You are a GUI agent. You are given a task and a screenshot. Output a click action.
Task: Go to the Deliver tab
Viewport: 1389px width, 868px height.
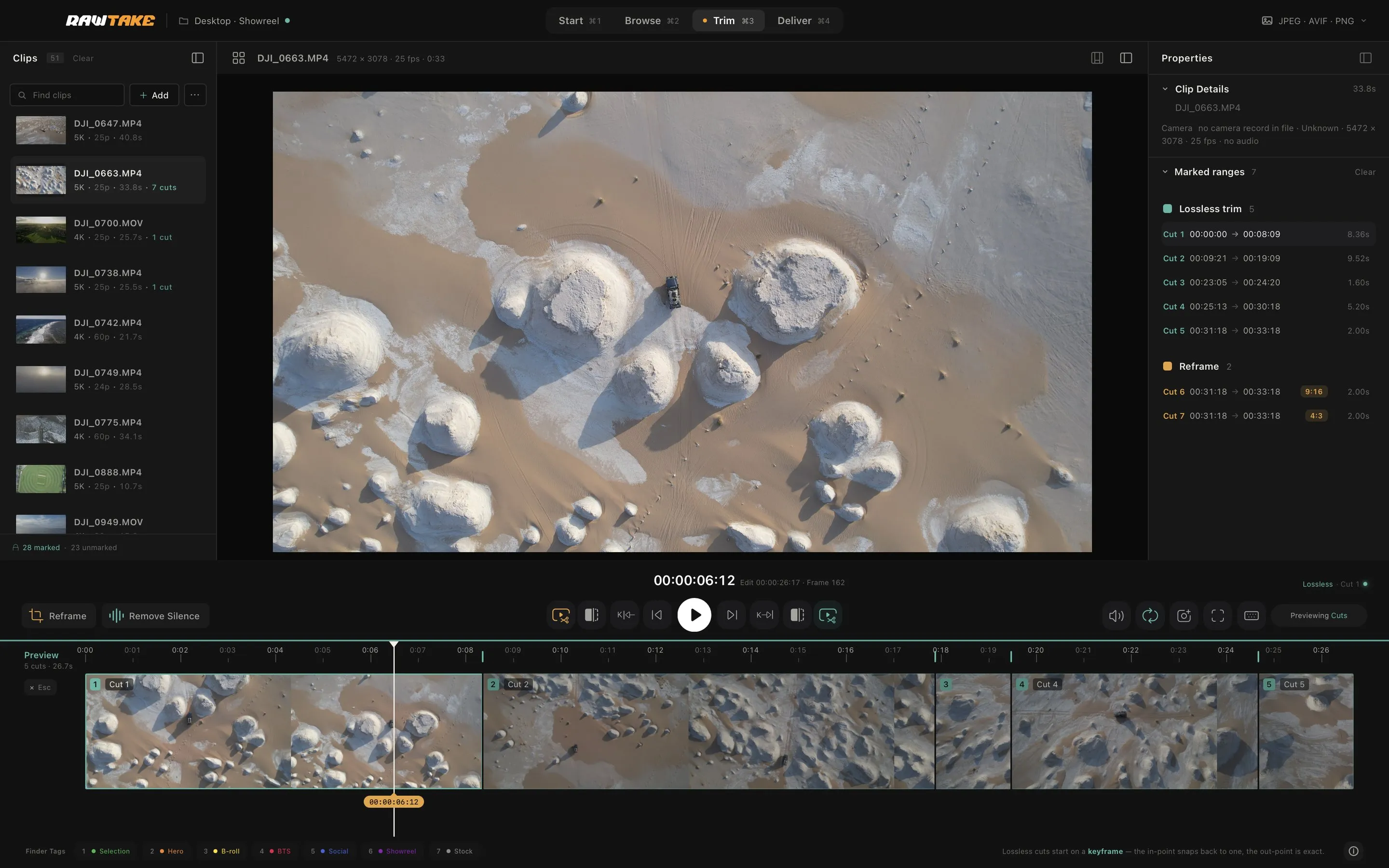click(x=803, y=21)
